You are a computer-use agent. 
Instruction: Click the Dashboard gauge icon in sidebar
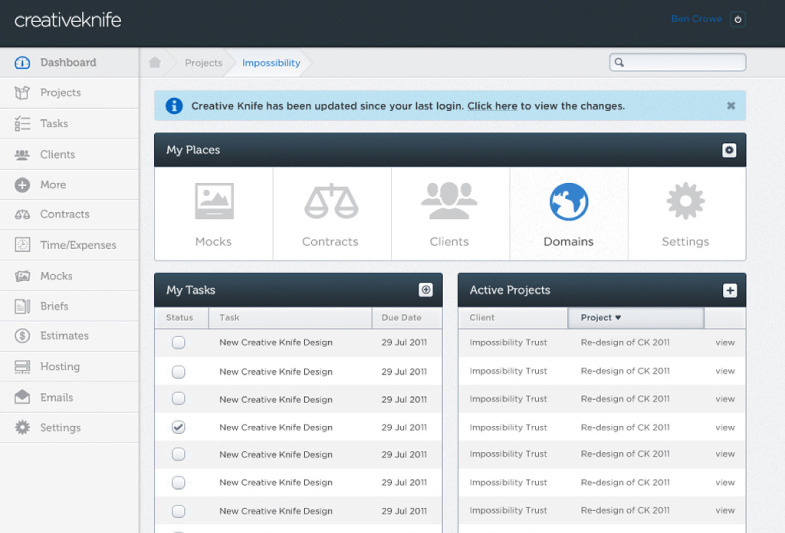pyautogui.click(x=22, y=63)
